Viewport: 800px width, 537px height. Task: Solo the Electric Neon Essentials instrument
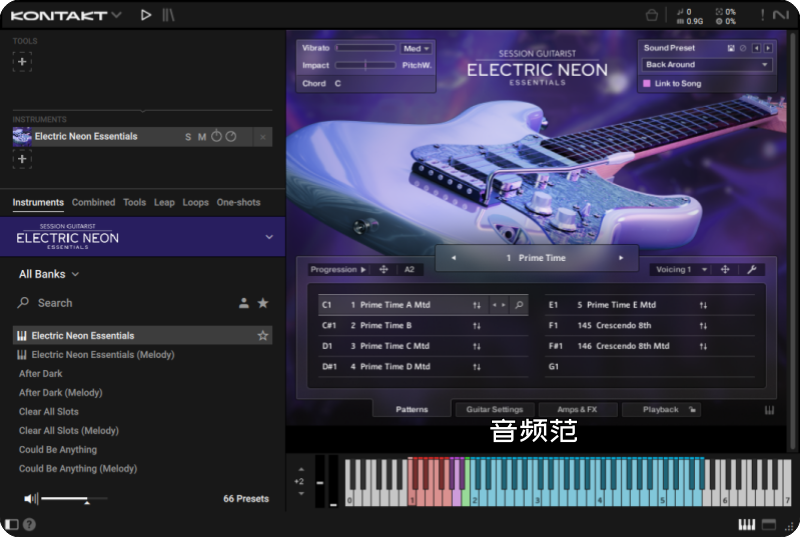188,137
